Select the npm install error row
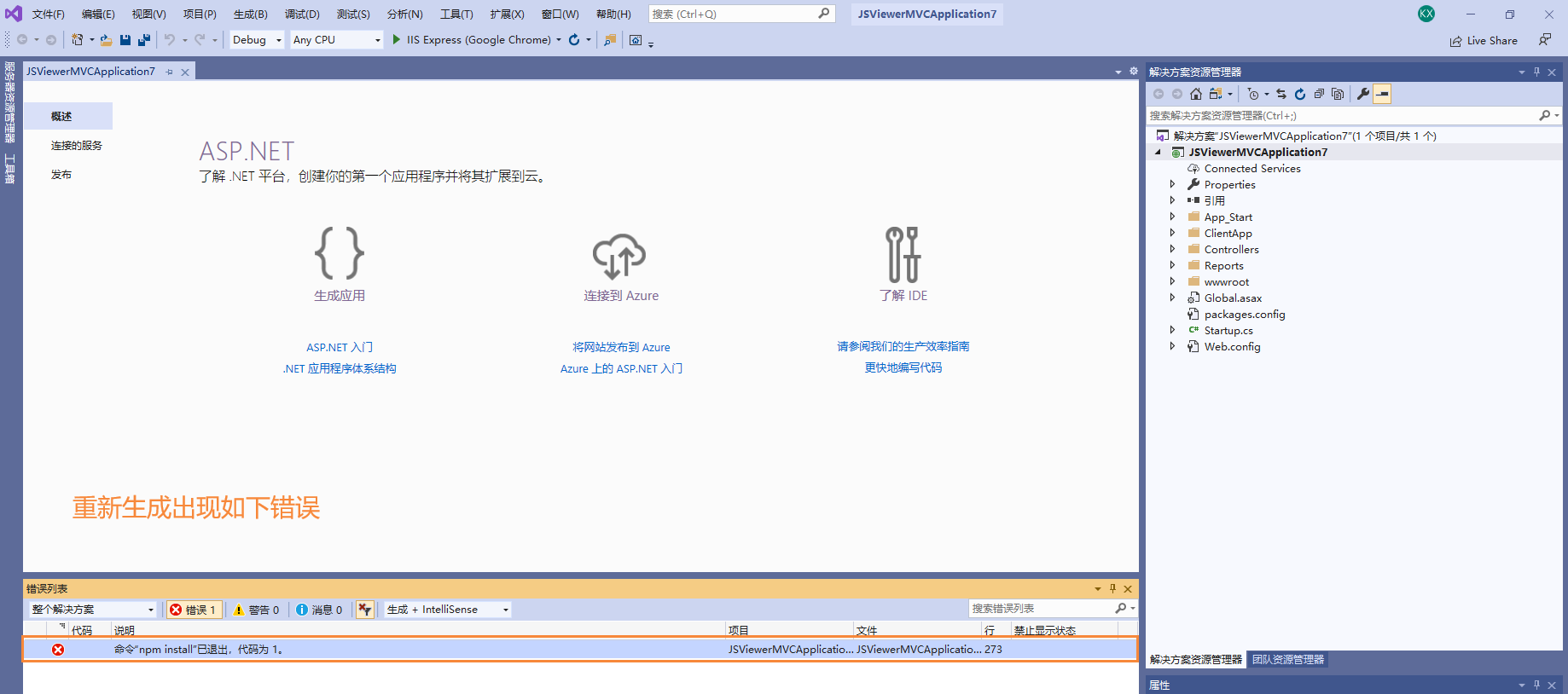The width and height of the screenshot is (1568, 694). tap(580, 649)
